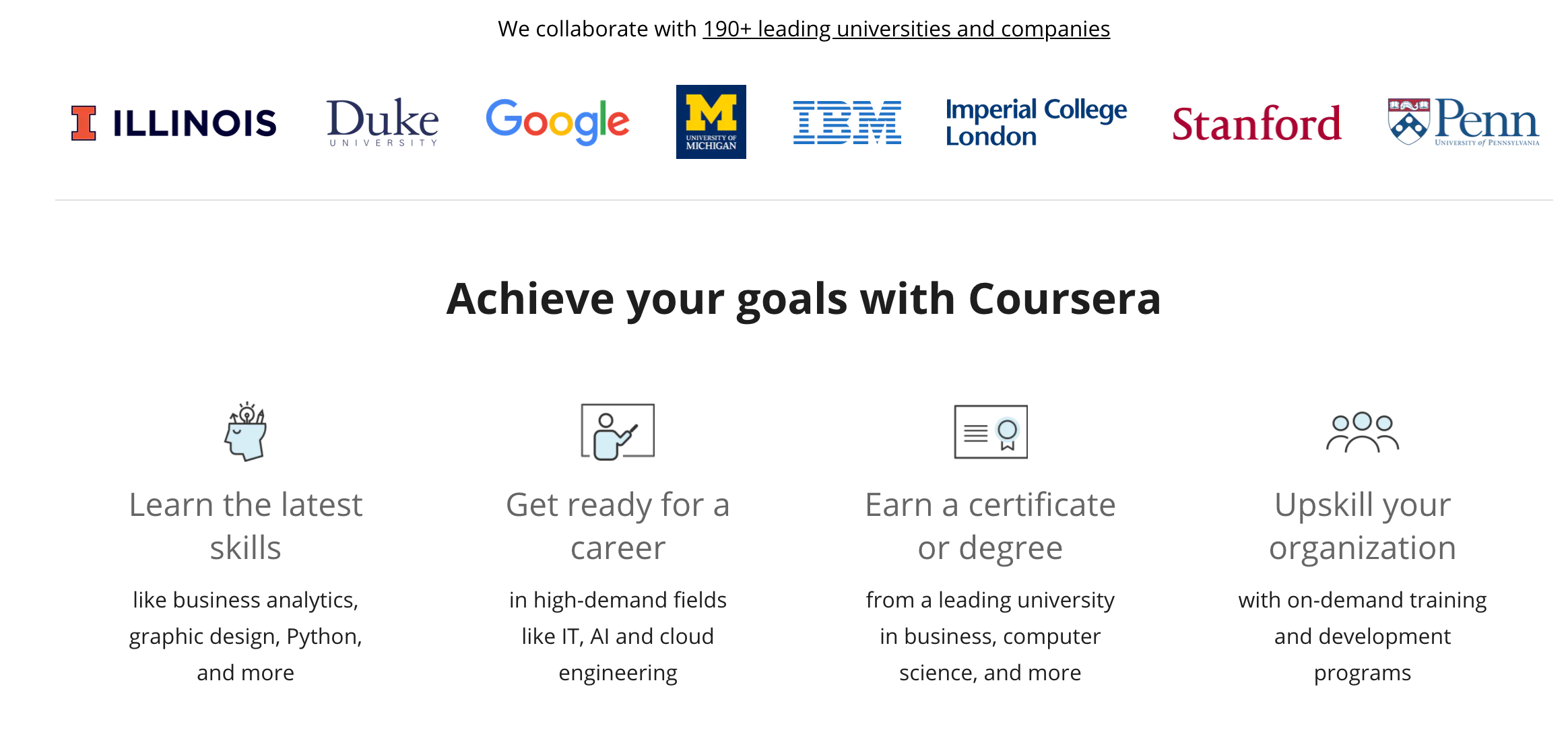Image resolution: width=1568 pixels, height=753 pixels.
Task: Click the three-people organization icon
Action: click(1362, 432)
